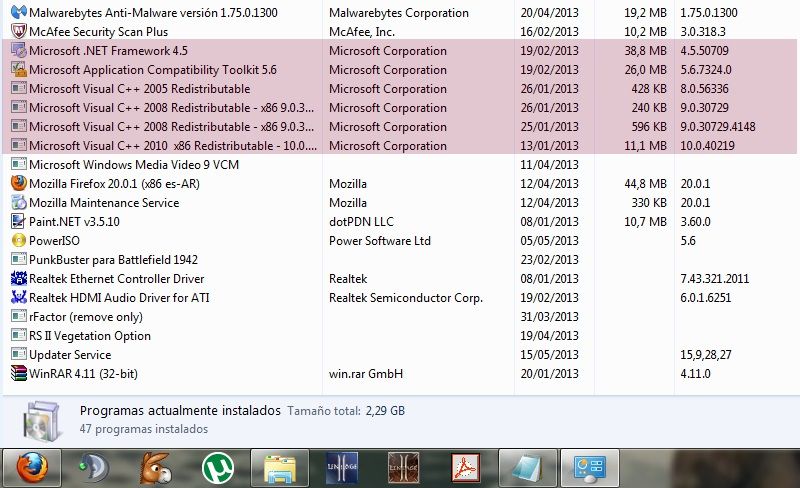Viewport: 800px width, 488px height.
Task: Open eMule donkey icon in taskbar
Action: 156,468
